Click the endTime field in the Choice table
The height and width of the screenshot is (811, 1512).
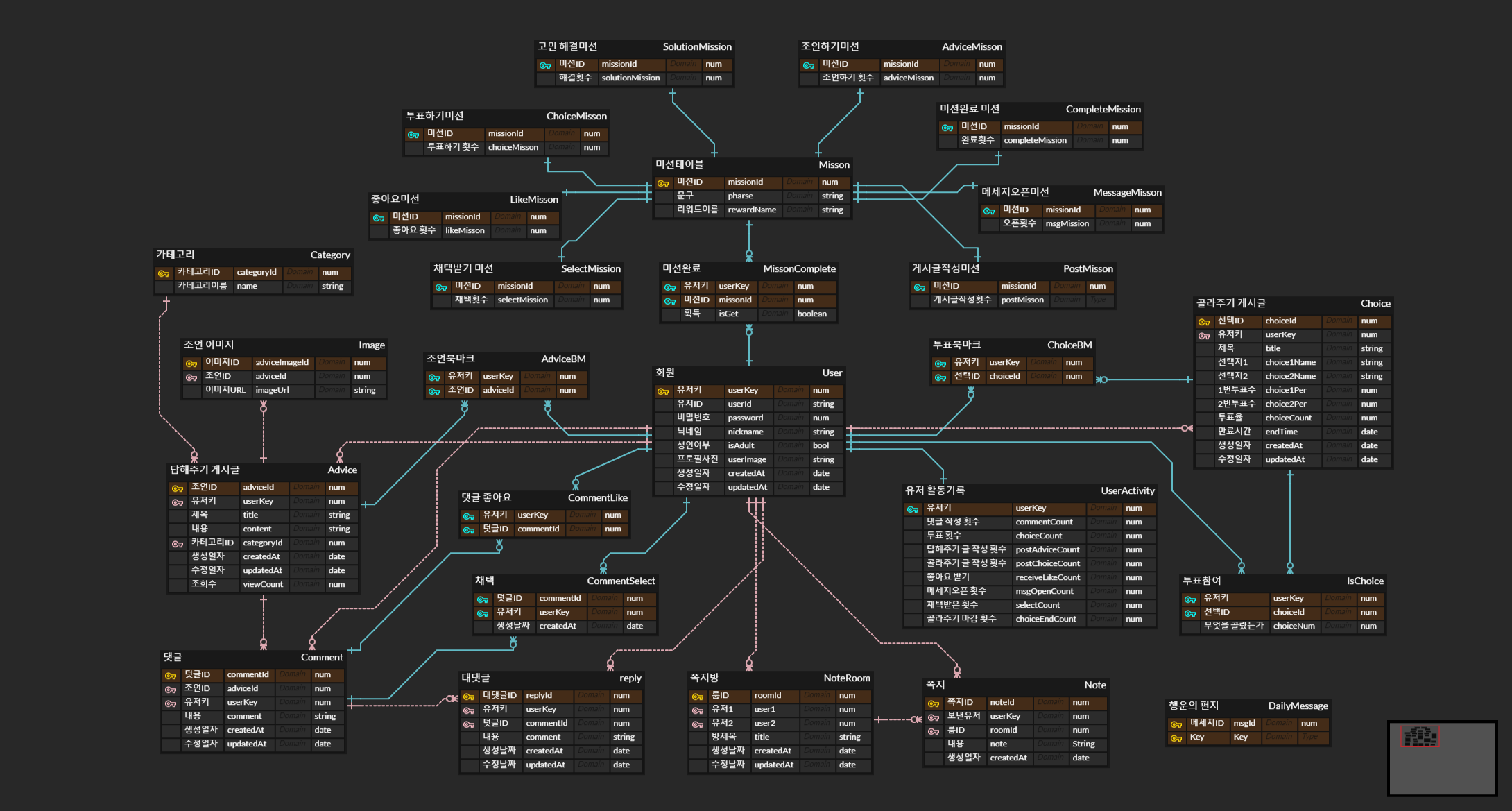[1280, 432]
